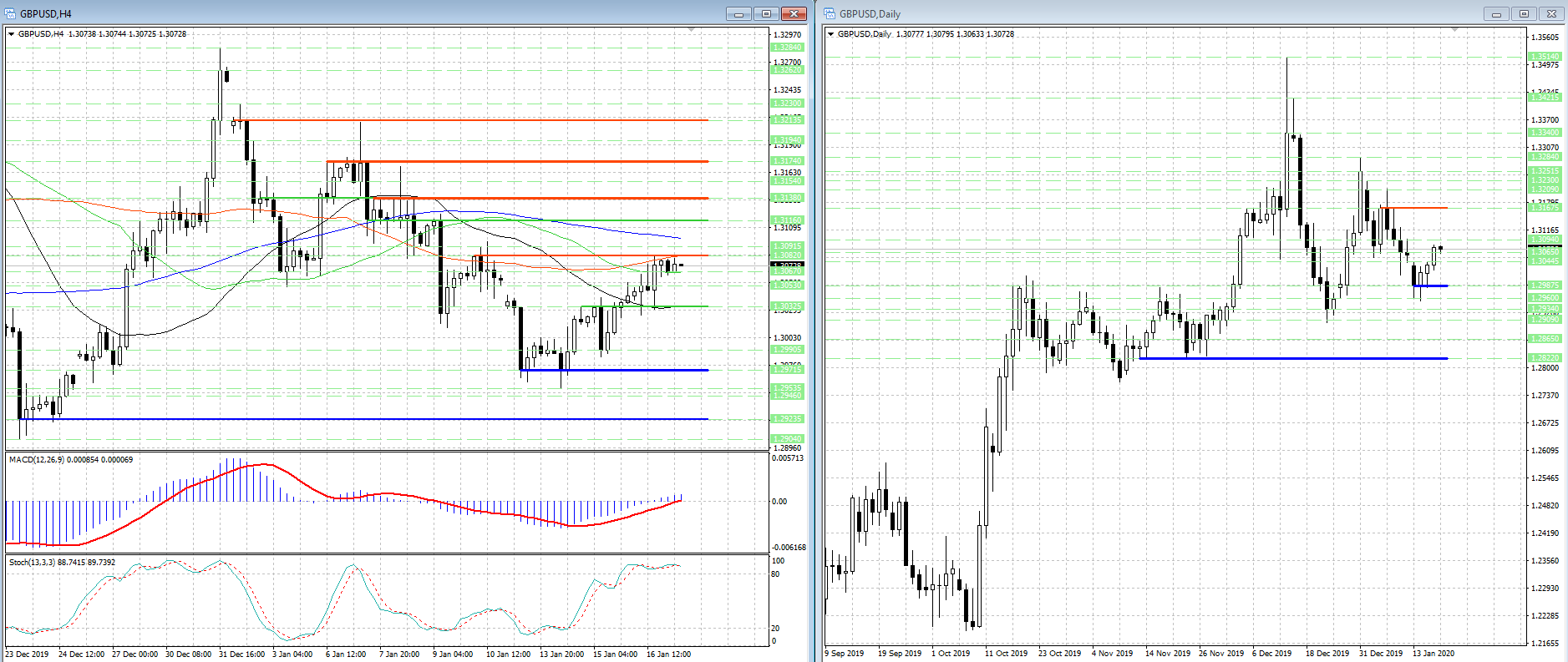Click the 13 Jan 2020 date label

point(1434,654)
